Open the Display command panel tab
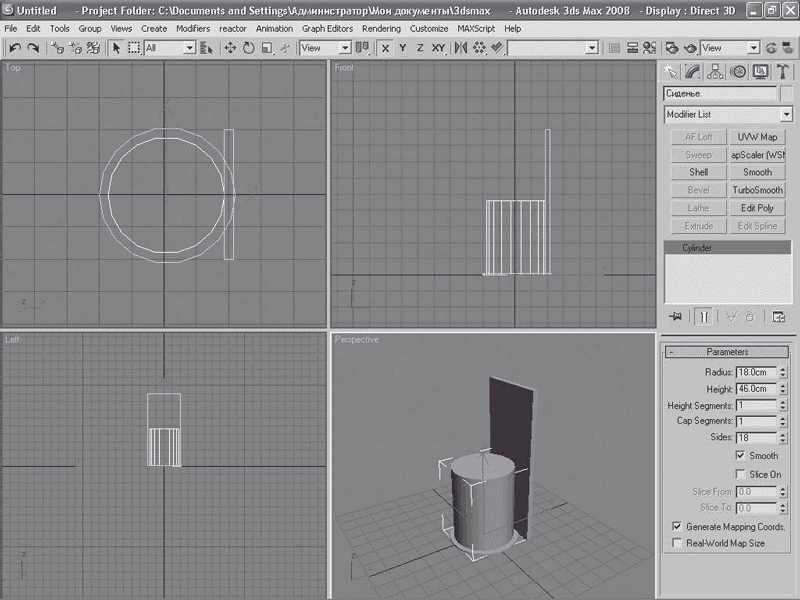This screenshot has width=800, height=600. tap(760, 71)
